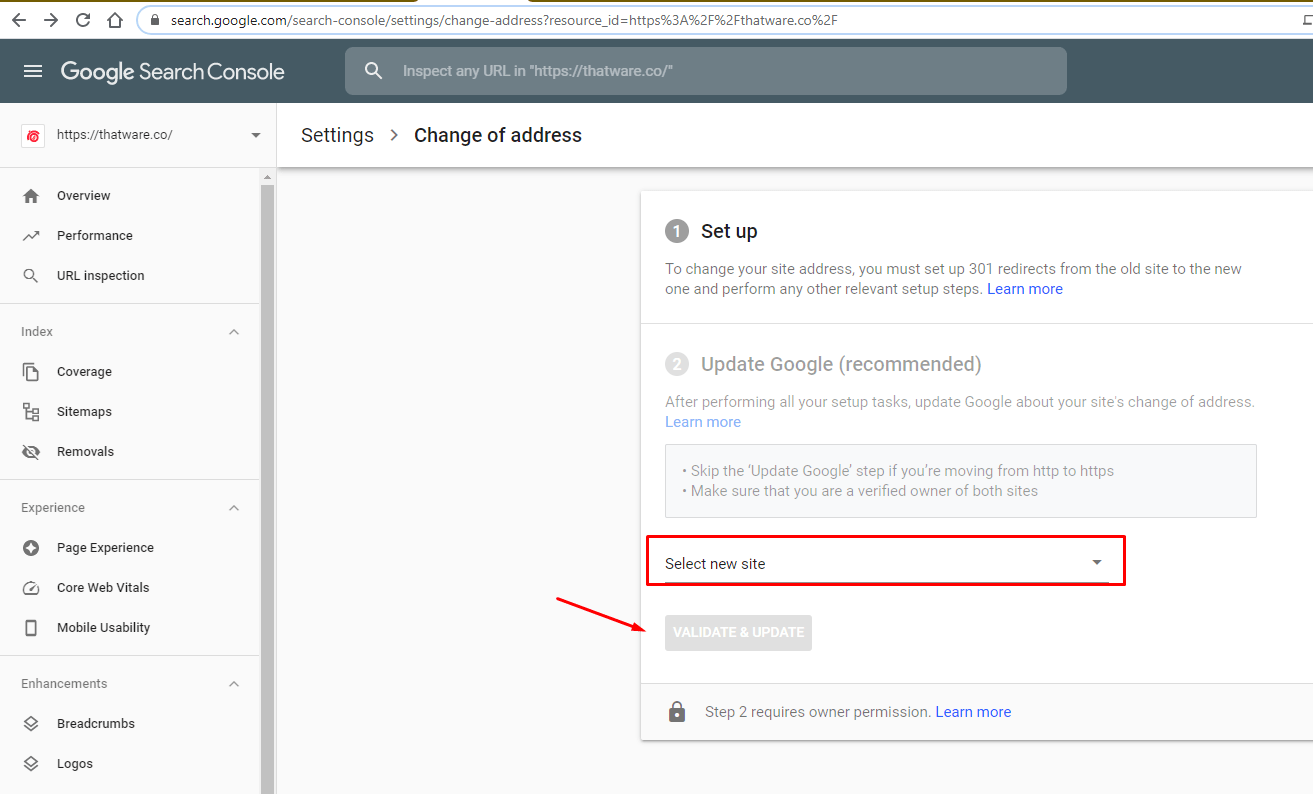Click the Coverage pages icon
This screenshot has height=794, width=1313.
[31, 372]
